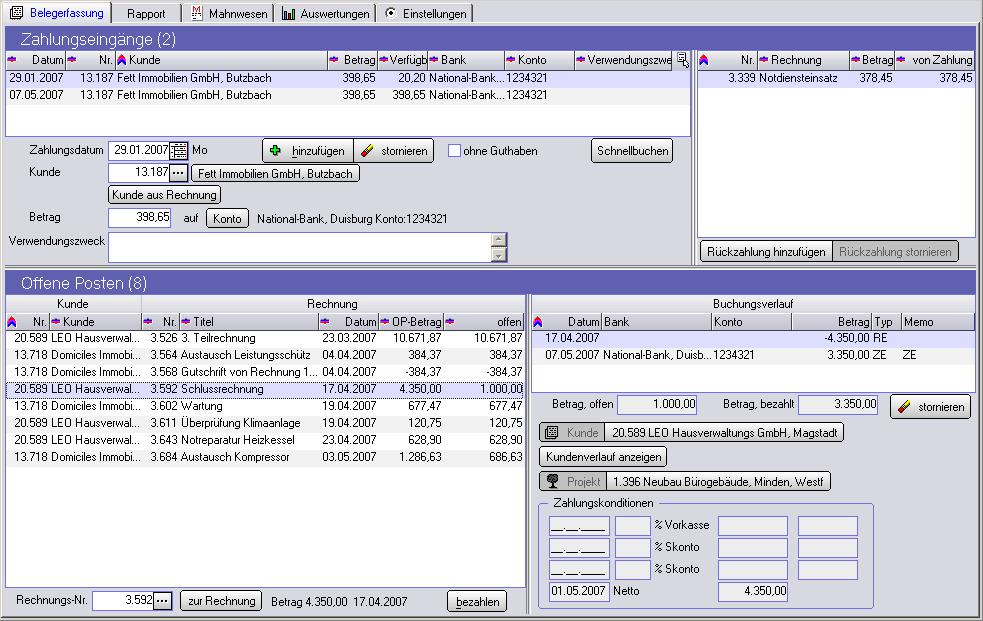Viewport: 983px width, 621px height.
Task: Open the calendar picker beside Zahlungsdatum
Action: (x=179, y=150)
